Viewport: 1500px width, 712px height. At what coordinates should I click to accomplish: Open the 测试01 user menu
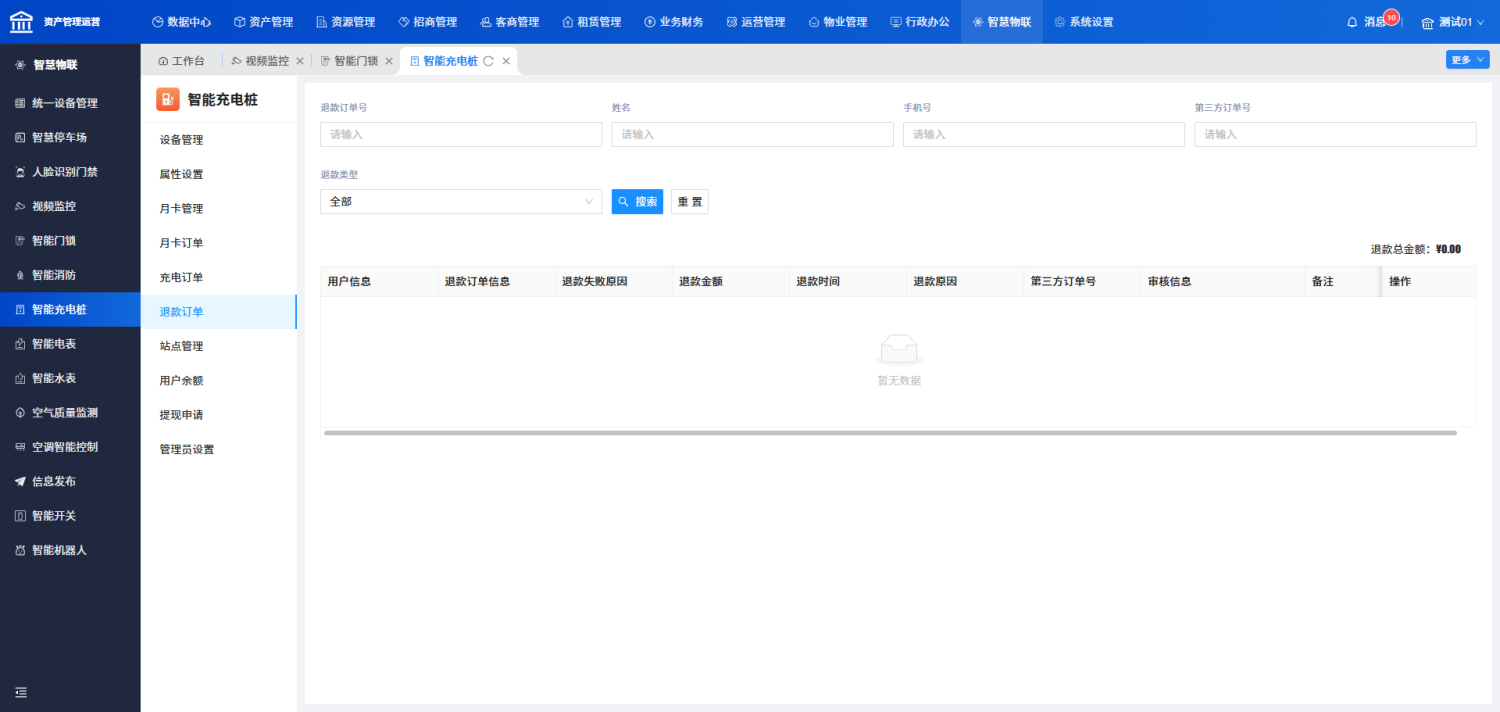[x=1454, y=22]
